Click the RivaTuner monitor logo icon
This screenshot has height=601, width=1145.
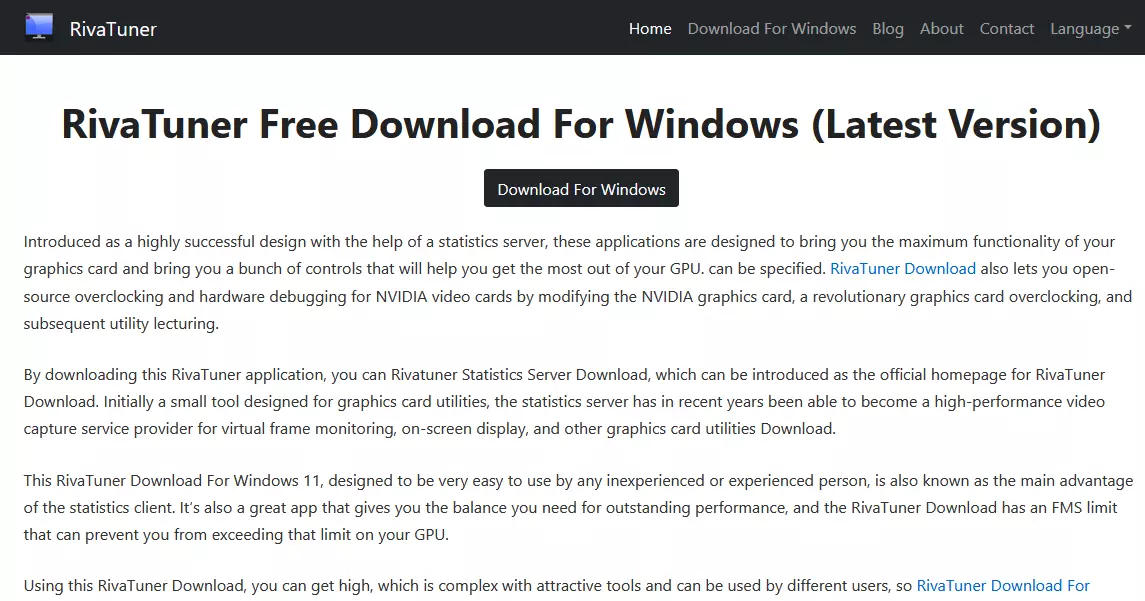(39, 27)
